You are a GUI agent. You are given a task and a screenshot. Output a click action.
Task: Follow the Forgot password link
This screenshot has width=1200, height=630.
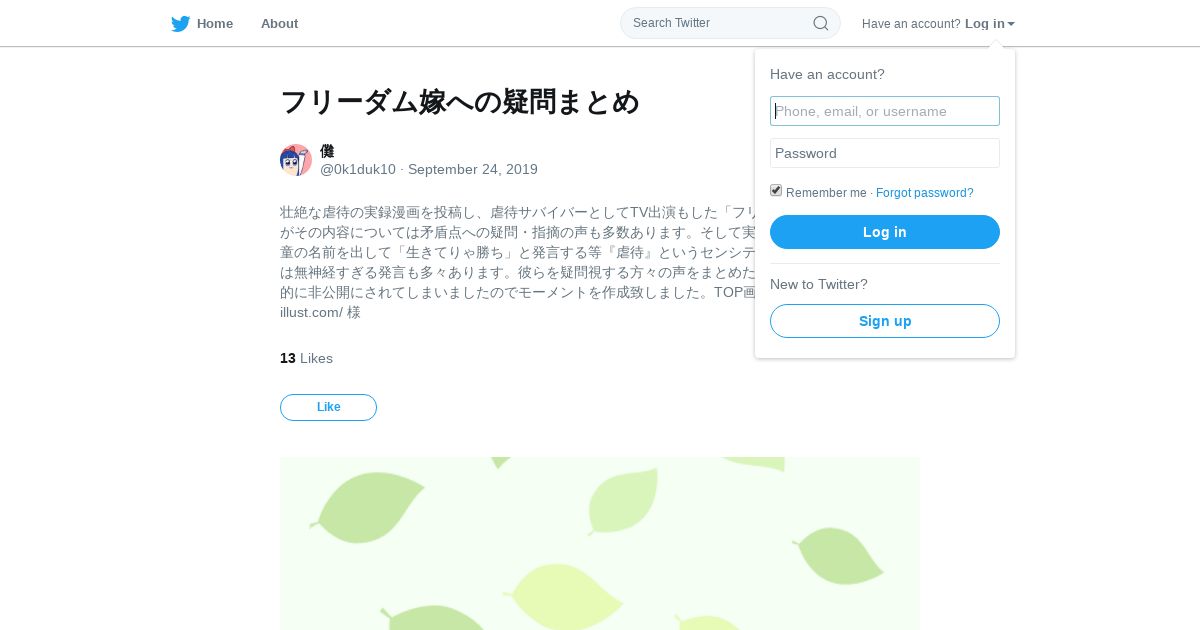click(x=925, y=193)
